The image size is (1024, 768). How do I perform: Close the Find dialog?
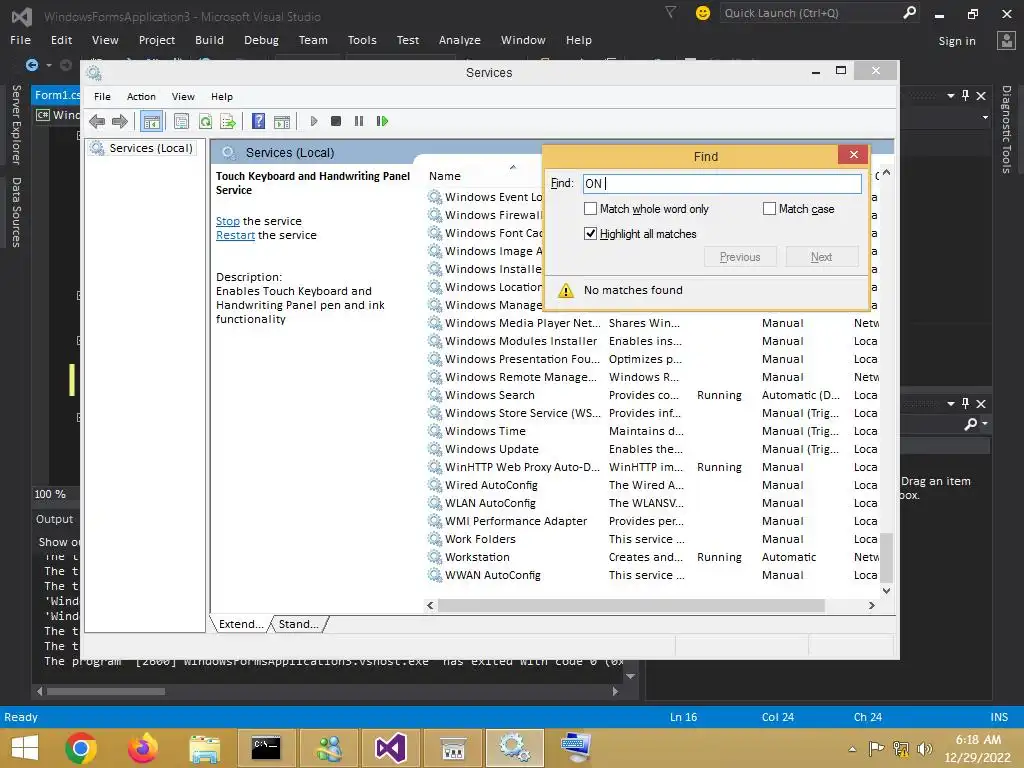tap(854, 155)
